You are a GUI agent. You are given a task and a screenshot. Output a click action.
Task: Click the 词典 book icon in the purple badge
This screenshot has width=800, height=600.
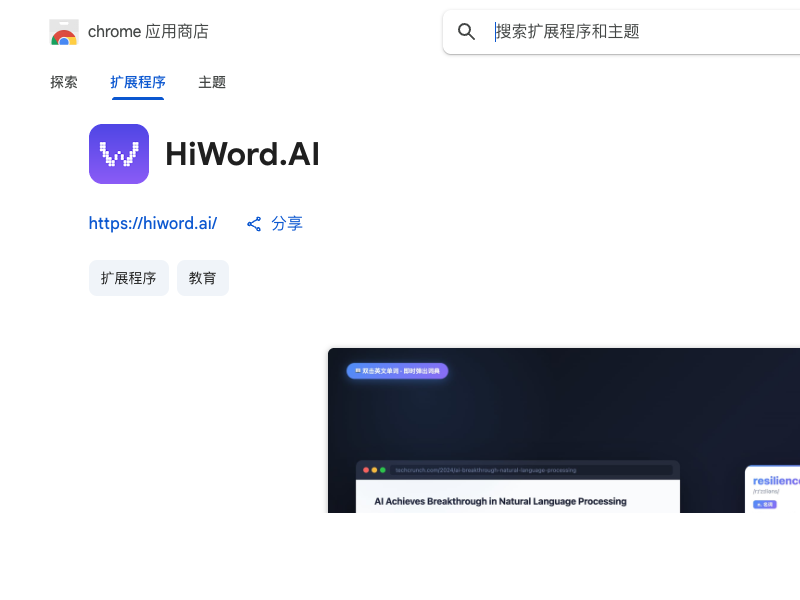click(356, 371)
